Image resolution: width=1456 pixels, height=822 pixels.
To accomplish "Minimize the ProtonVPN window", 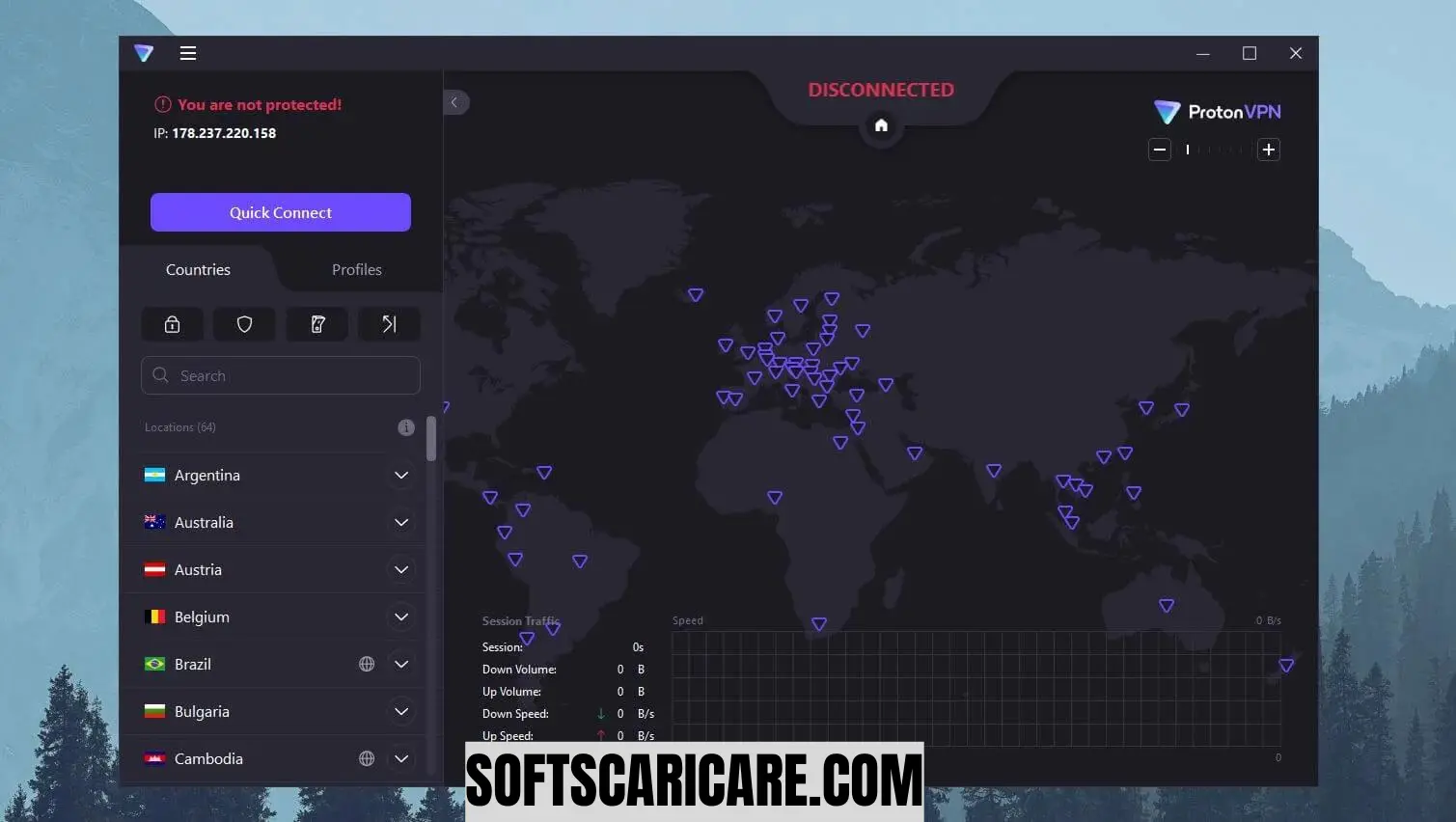I will 1203,53.
